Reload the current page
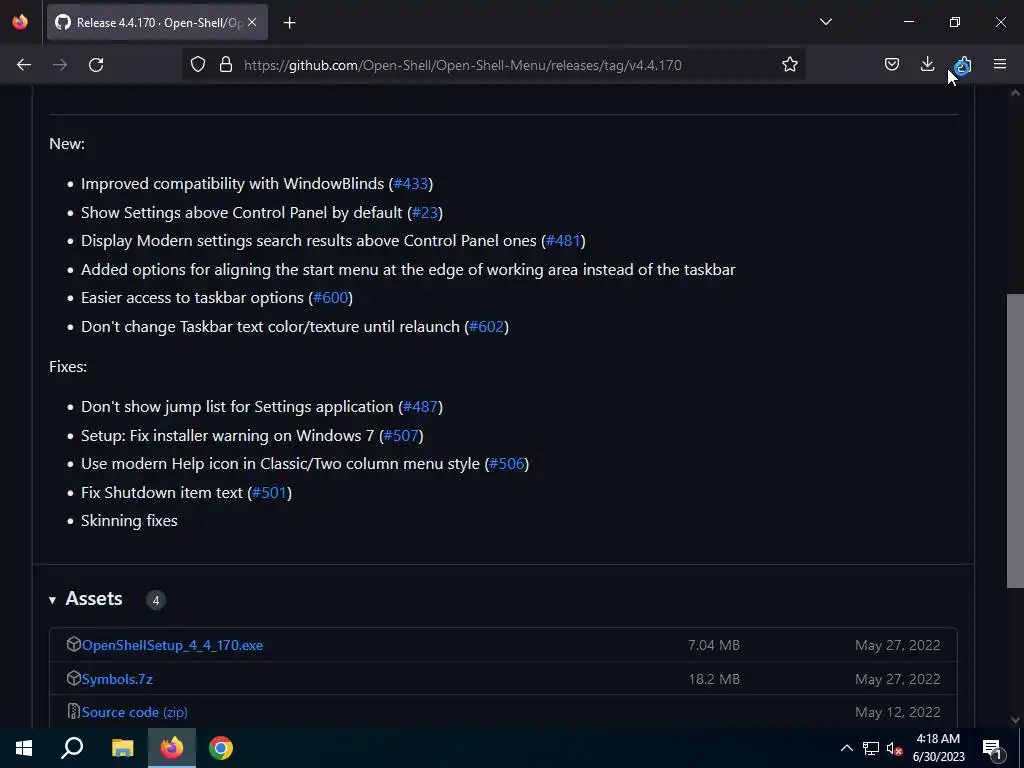 tap(96, 65)
